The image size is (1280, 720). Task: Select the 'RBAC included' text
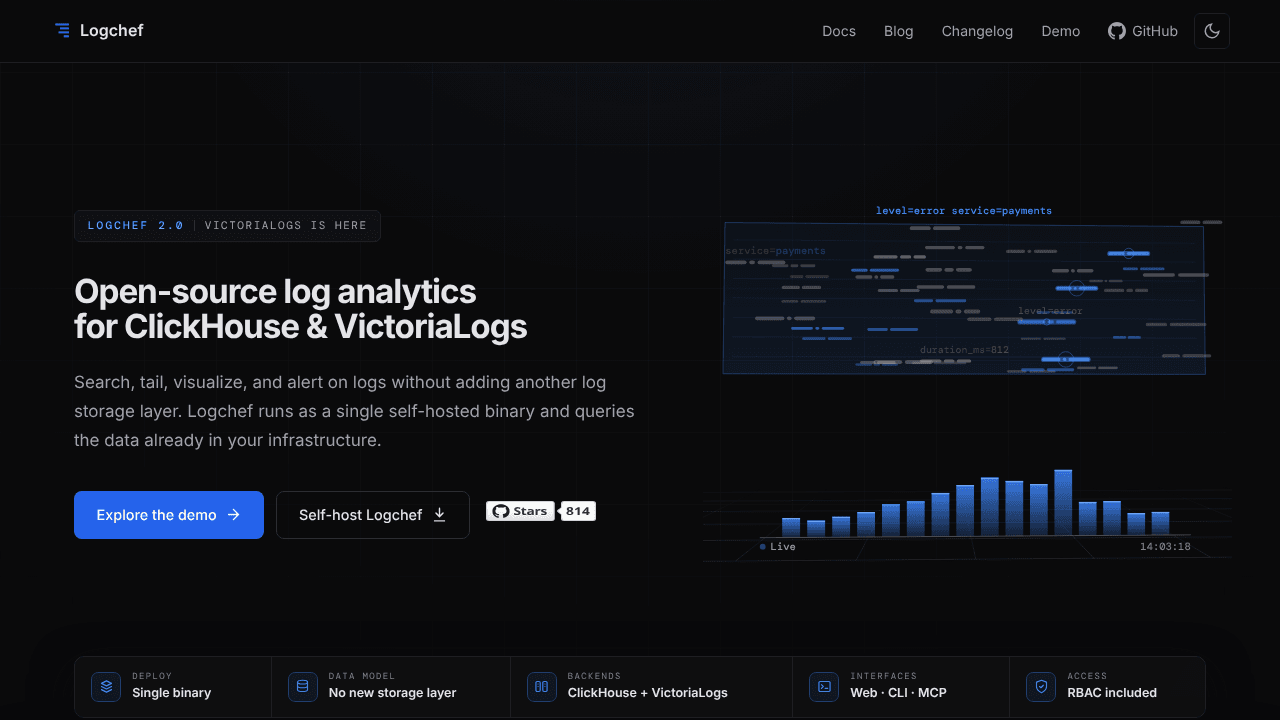tap(1112, 693)
